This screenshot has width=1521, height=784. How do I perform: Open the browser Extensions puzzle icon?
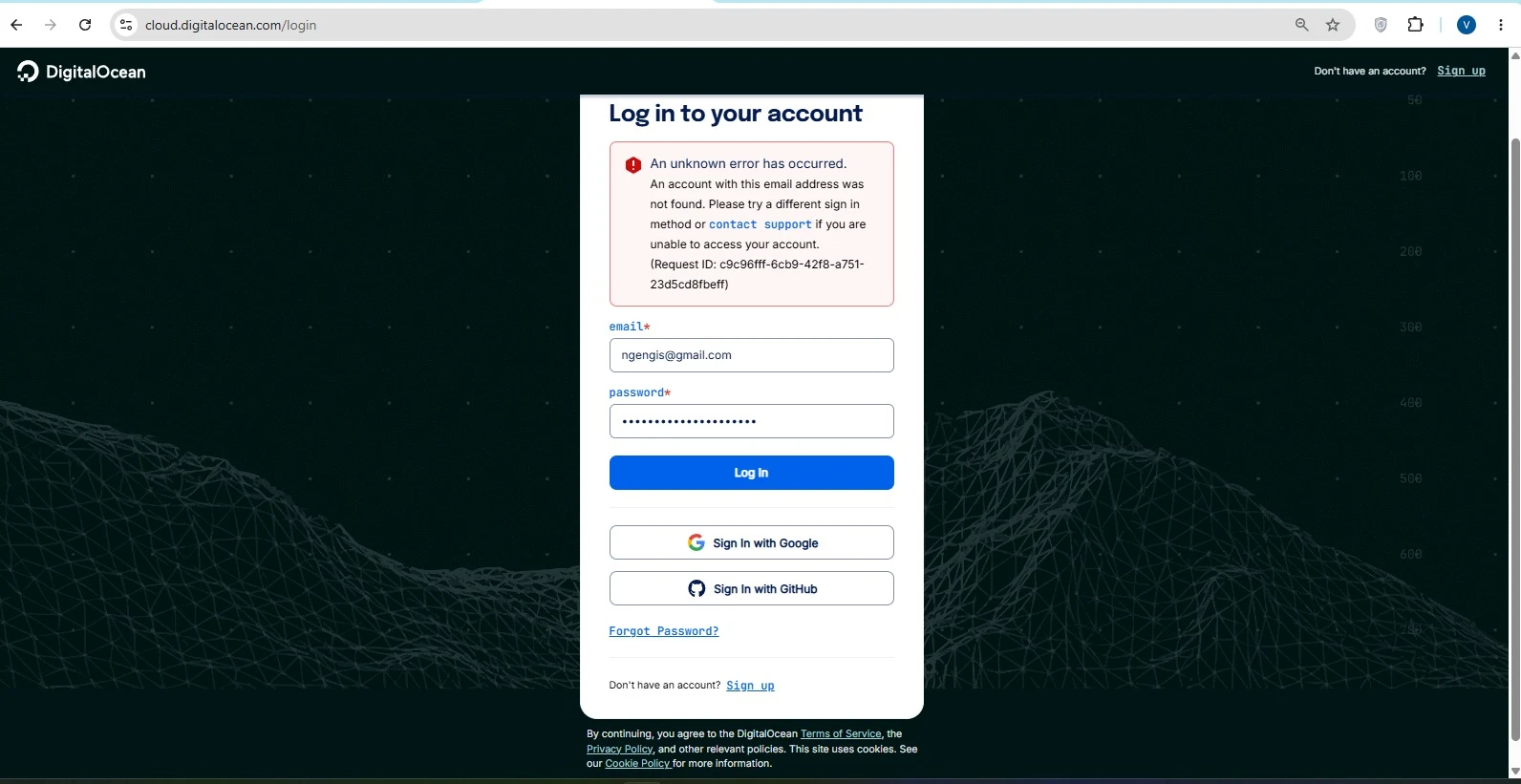1416,25
